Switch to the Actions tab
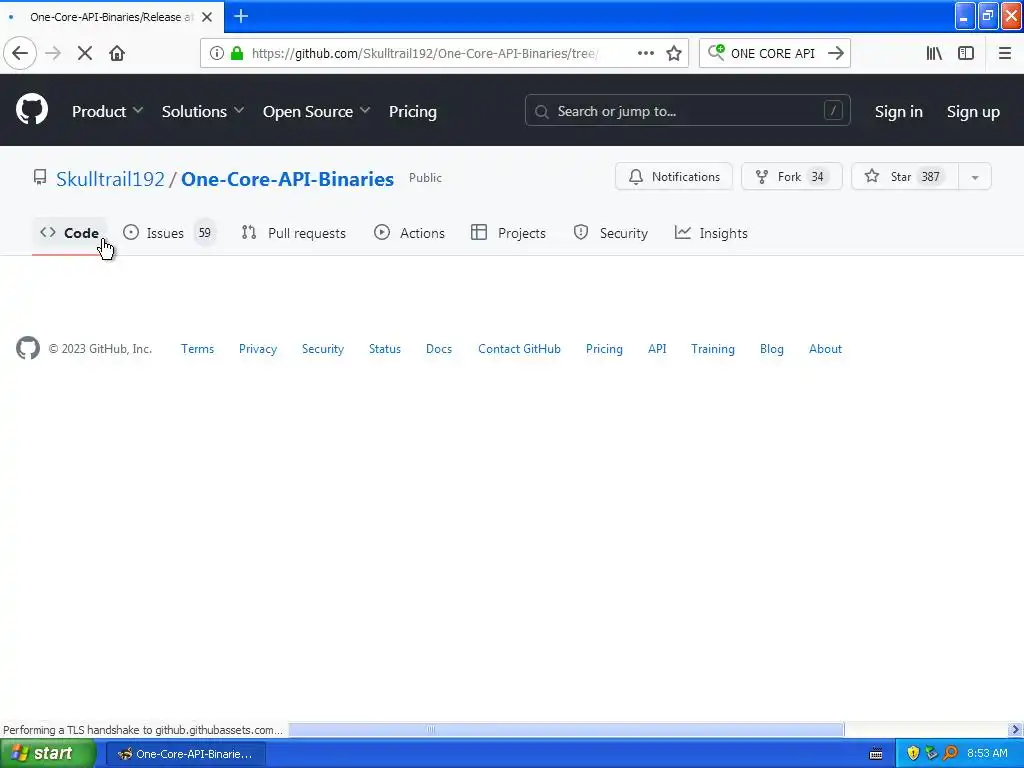Viewport: 1024px width, 768px height. (409, 233)
